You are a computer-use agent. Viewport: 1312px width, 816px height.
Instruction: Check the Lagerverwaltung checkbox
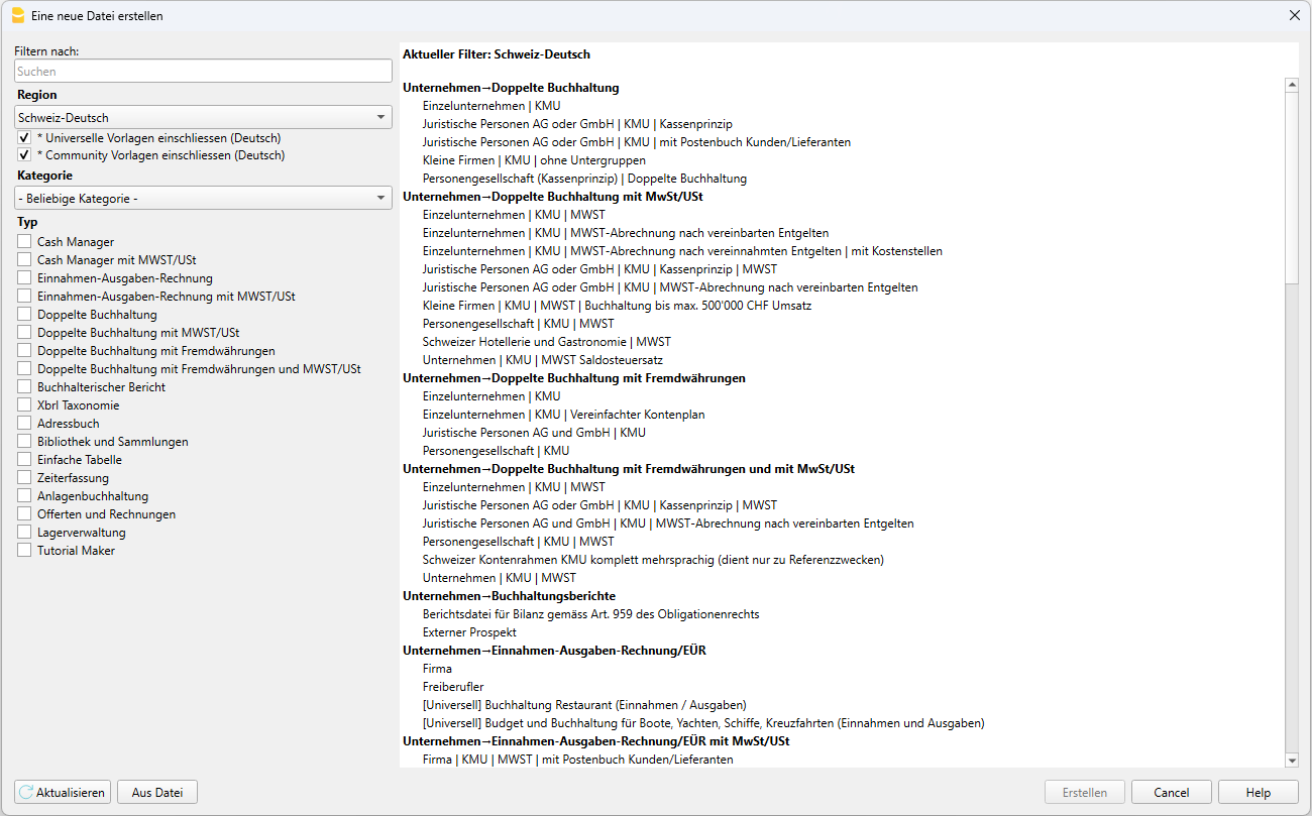[24, 532]
